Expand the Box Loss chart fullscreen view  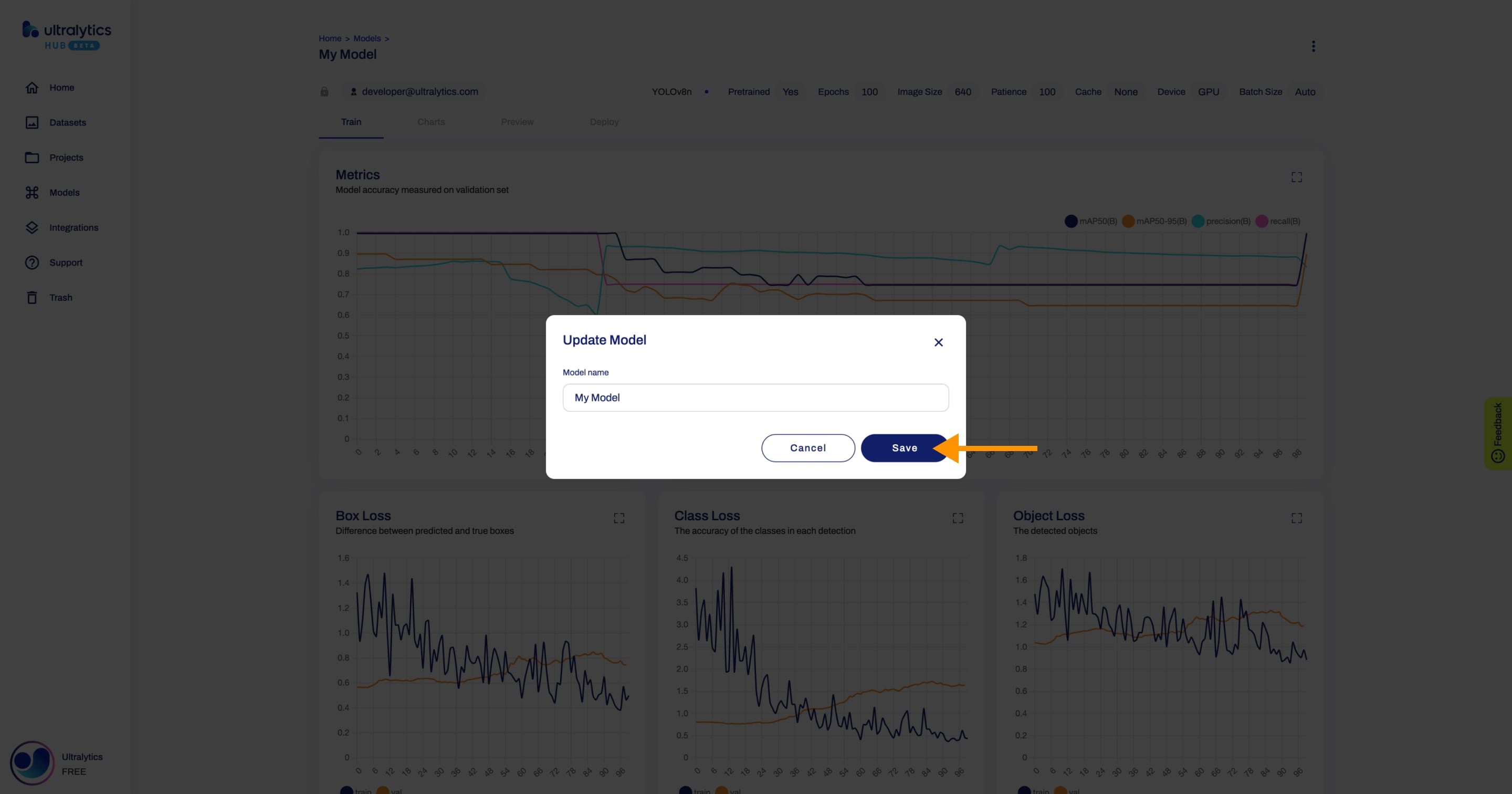(x=620, y=518)
